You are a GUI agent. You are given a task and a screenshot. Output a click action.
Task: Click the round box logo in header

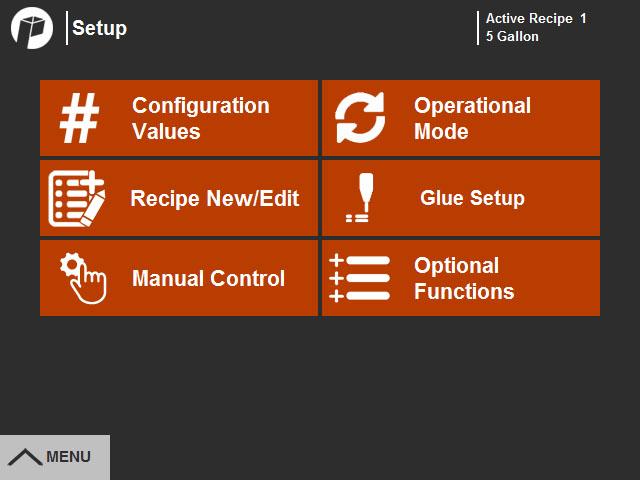(x=32, y=28)
